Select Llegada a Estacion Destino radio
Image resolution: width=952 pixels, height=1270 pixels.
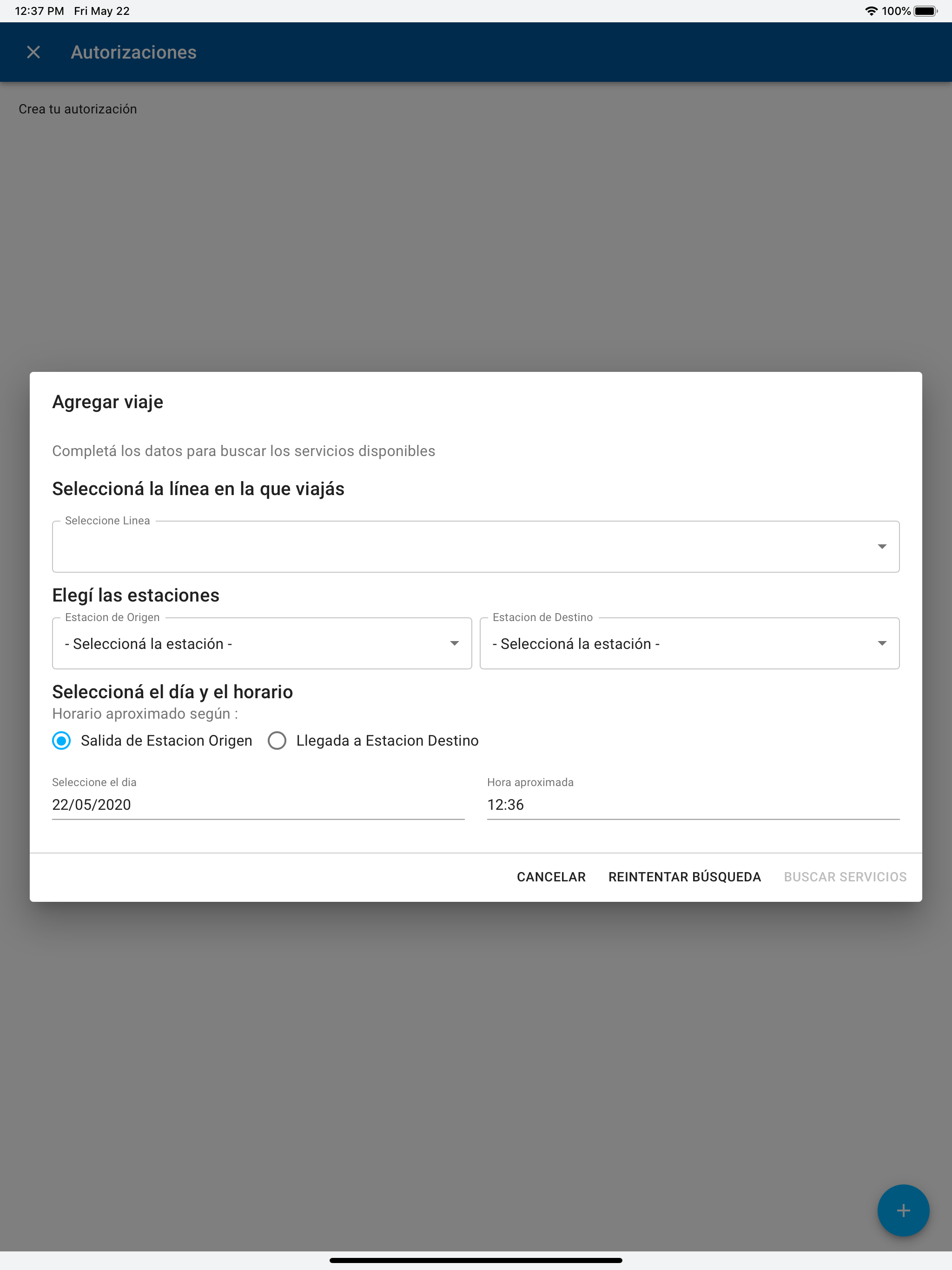(x=277, y=741)
